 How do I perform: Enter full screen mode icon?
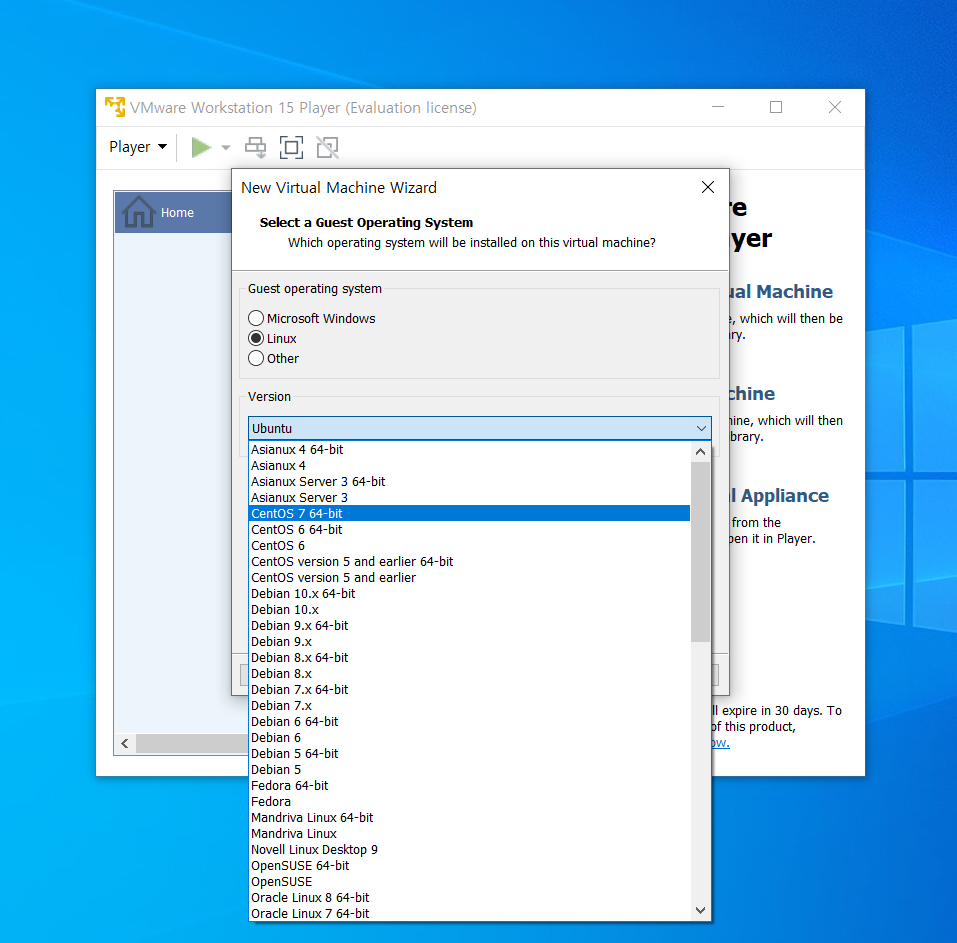[291, 147]
